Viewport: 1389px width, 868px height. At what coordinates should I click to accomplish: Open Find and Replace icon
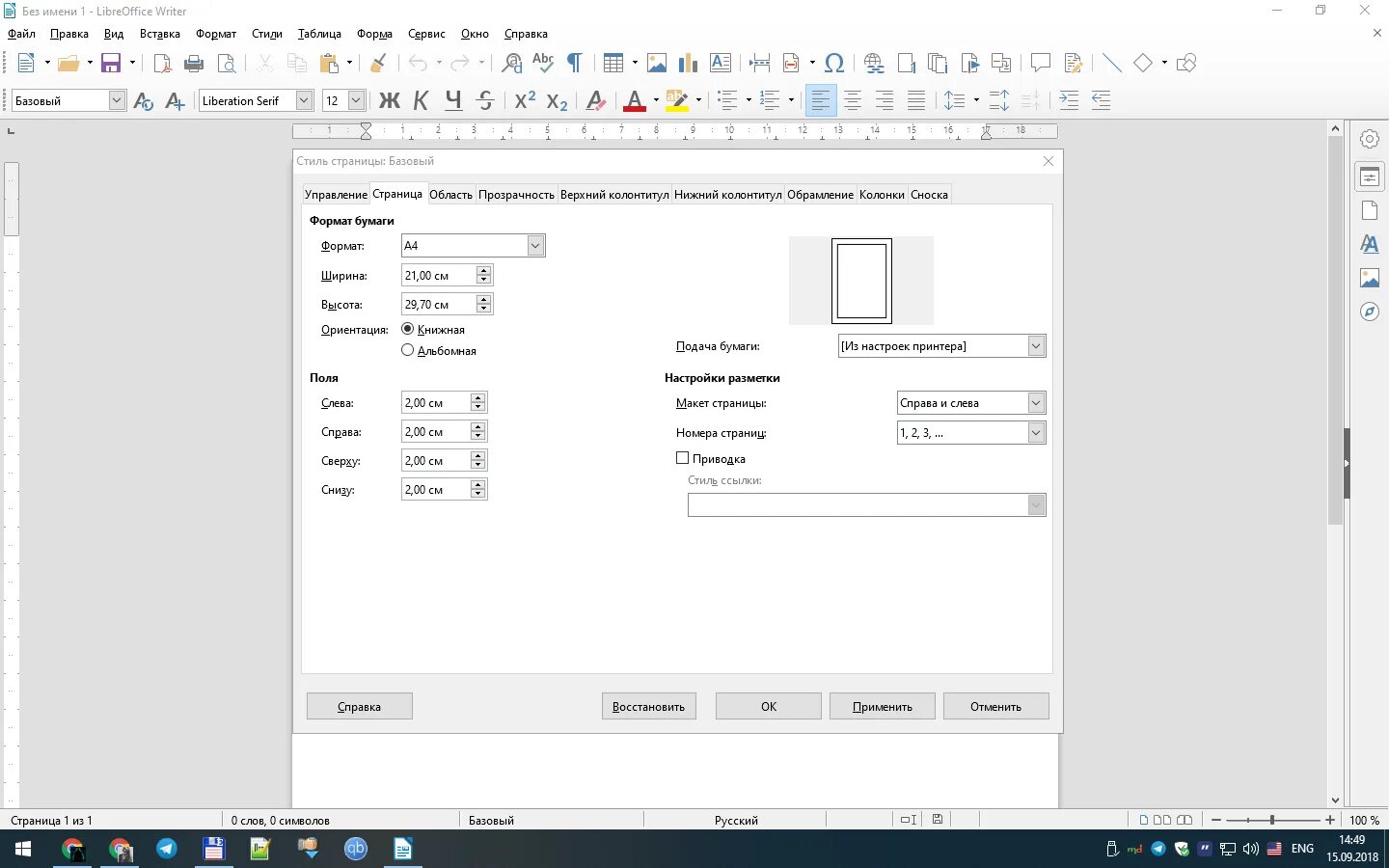pyautogui.click(x=512, y=64)
